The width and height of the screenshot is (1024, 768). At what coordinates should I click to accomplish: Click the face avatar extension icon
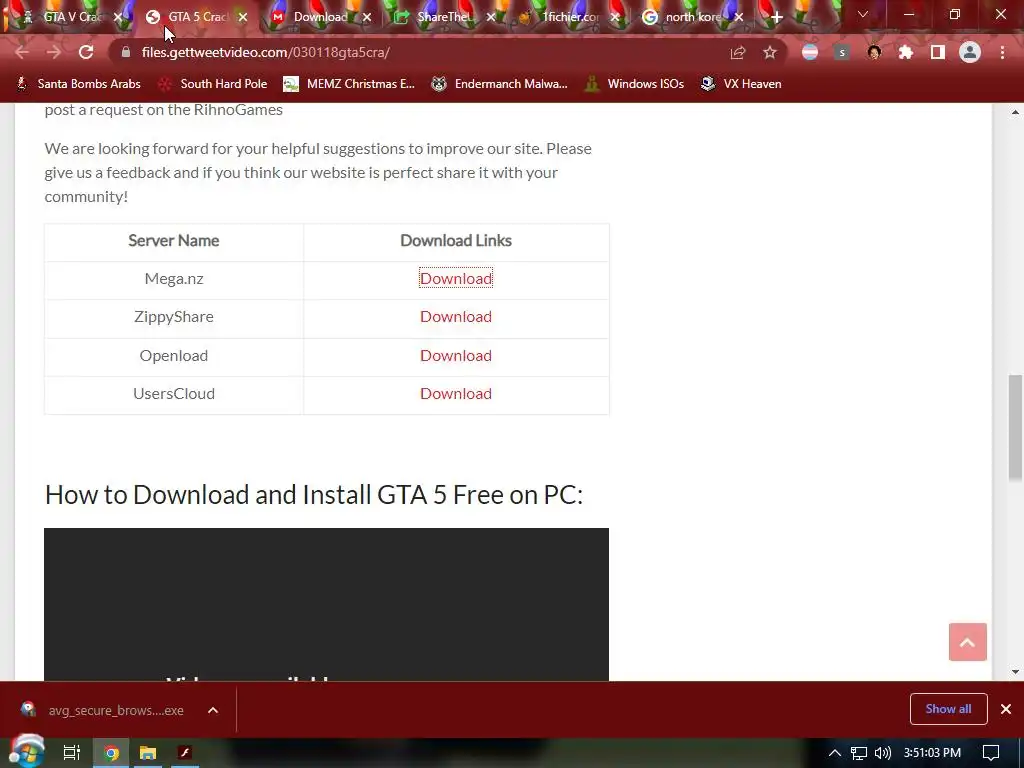(874, 52)
